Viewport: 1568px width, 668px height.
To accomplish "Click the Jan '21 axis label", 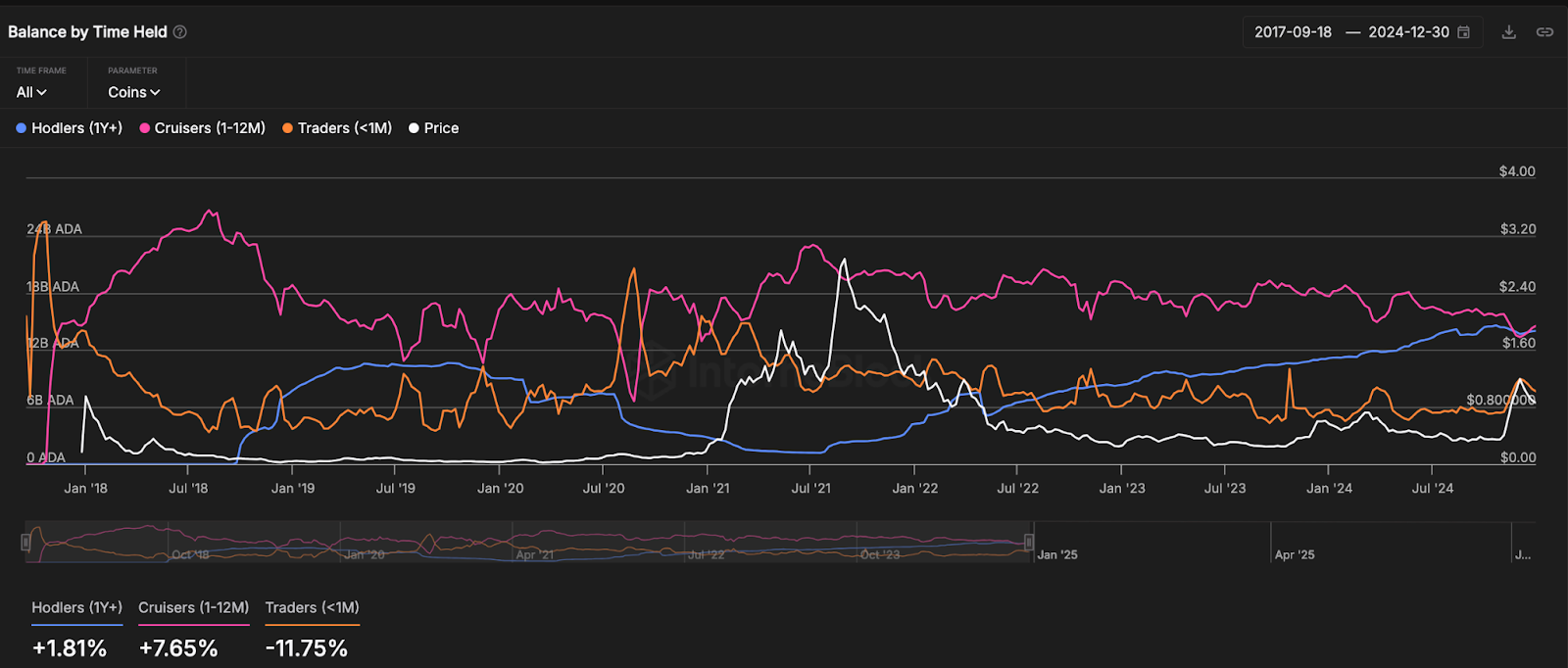I will [708, 488].
